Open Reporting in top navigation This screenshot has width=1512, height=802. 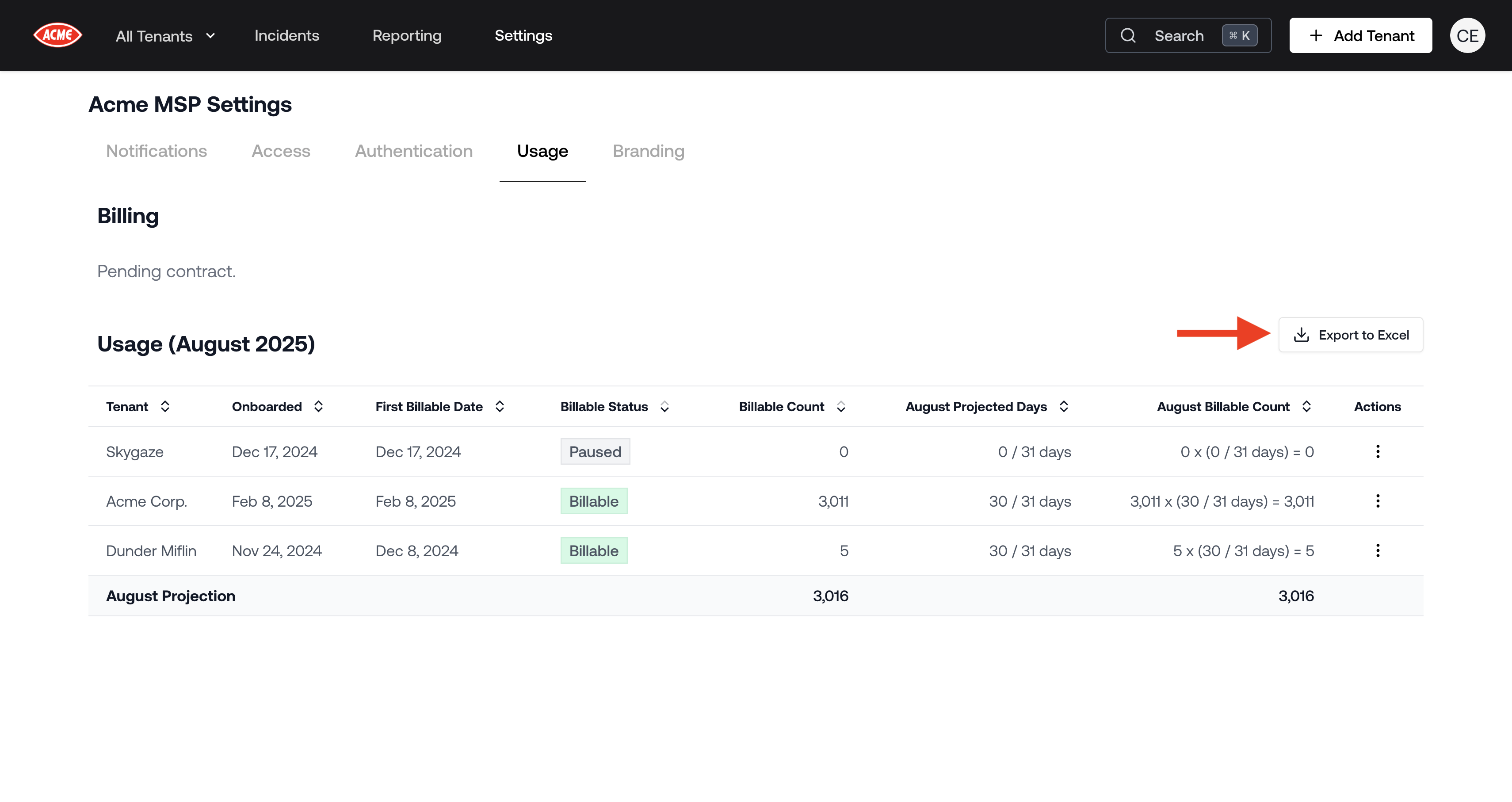pyautogui.click(x=407, y=35)
